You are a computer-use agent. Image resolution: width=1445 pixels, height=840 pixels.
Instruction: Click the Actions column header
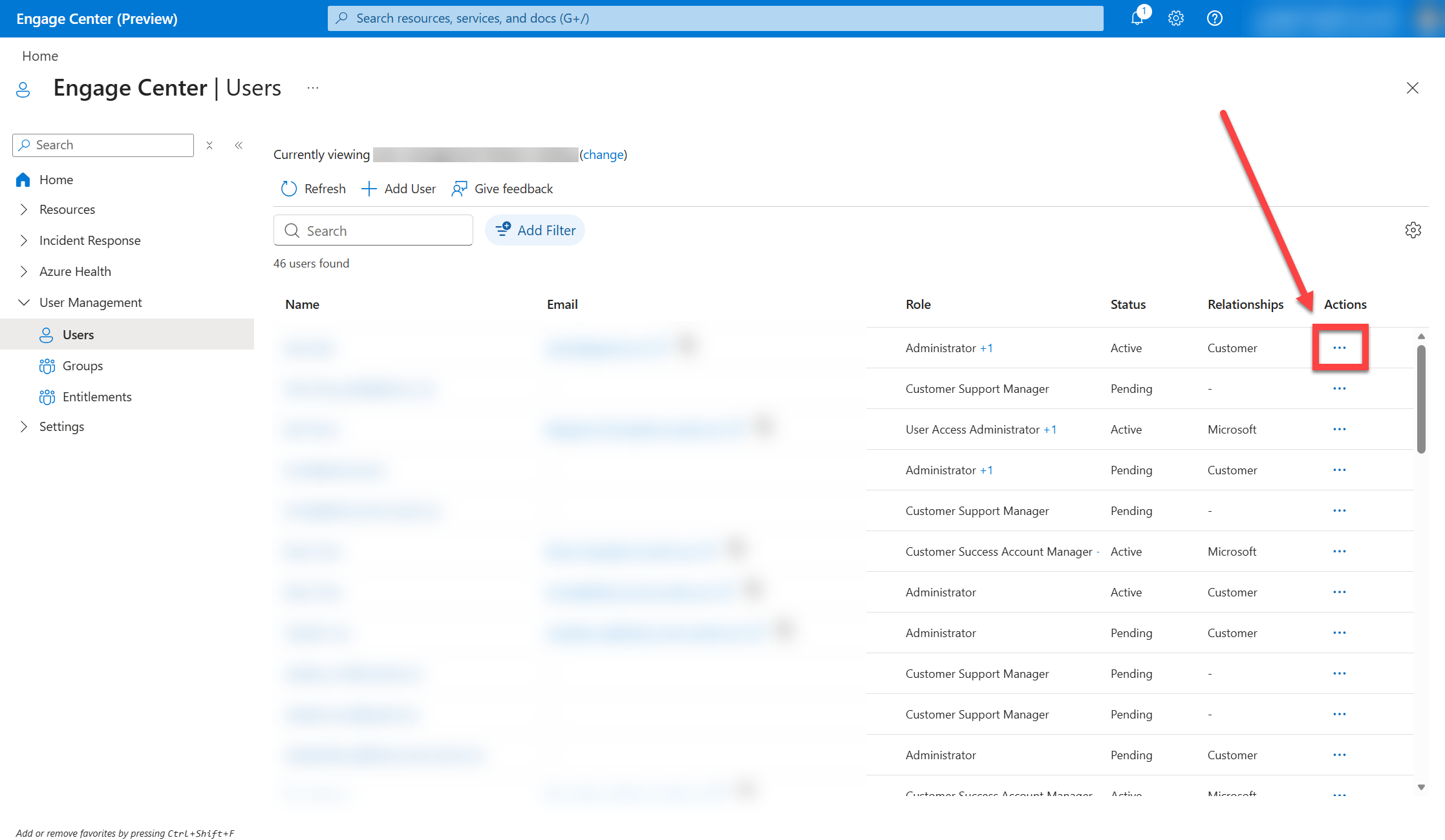tap(1345, 304)
